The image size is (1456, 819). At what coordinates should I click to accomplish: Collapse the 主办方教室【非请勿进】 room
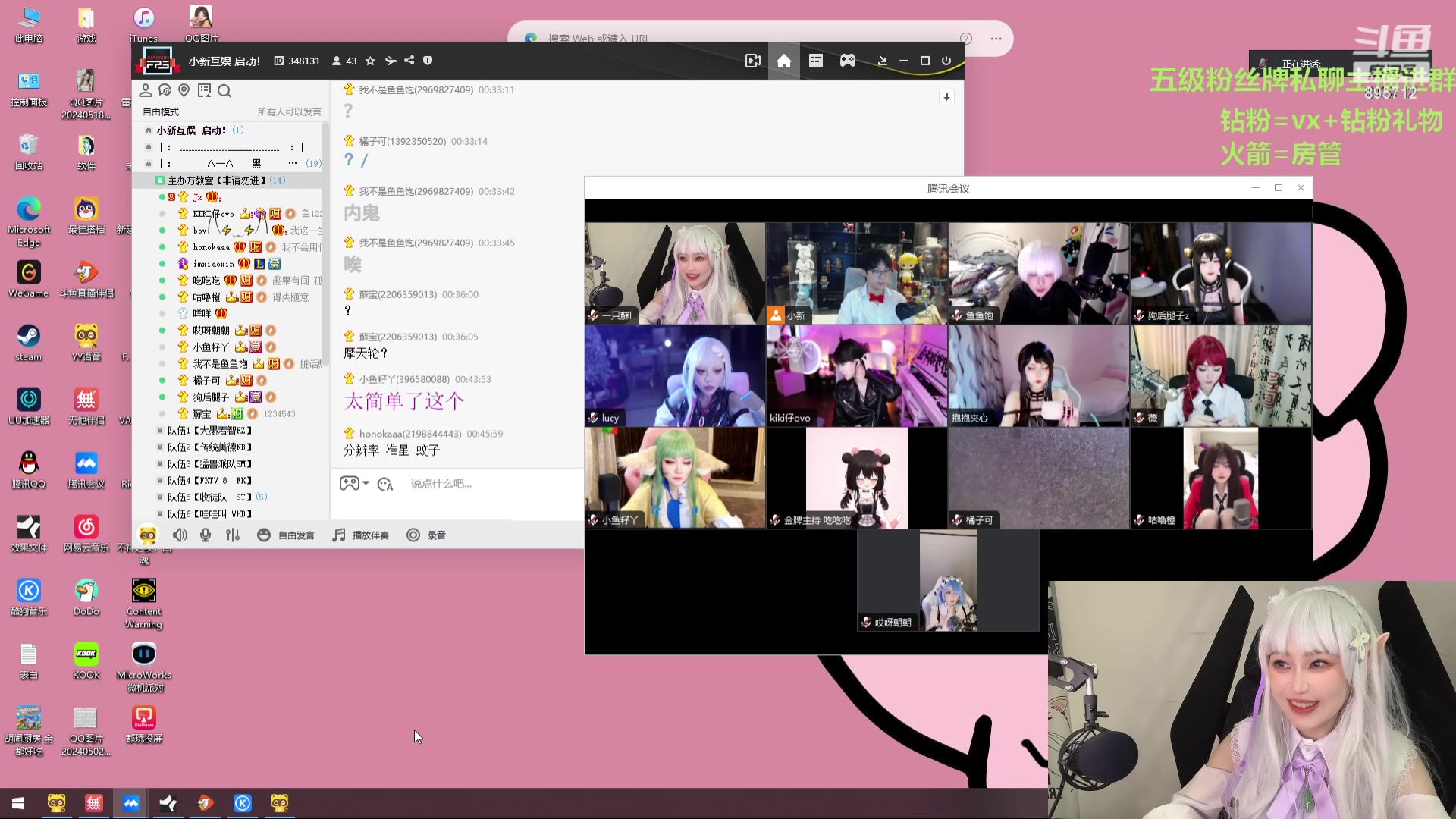[x=216, y=180]
